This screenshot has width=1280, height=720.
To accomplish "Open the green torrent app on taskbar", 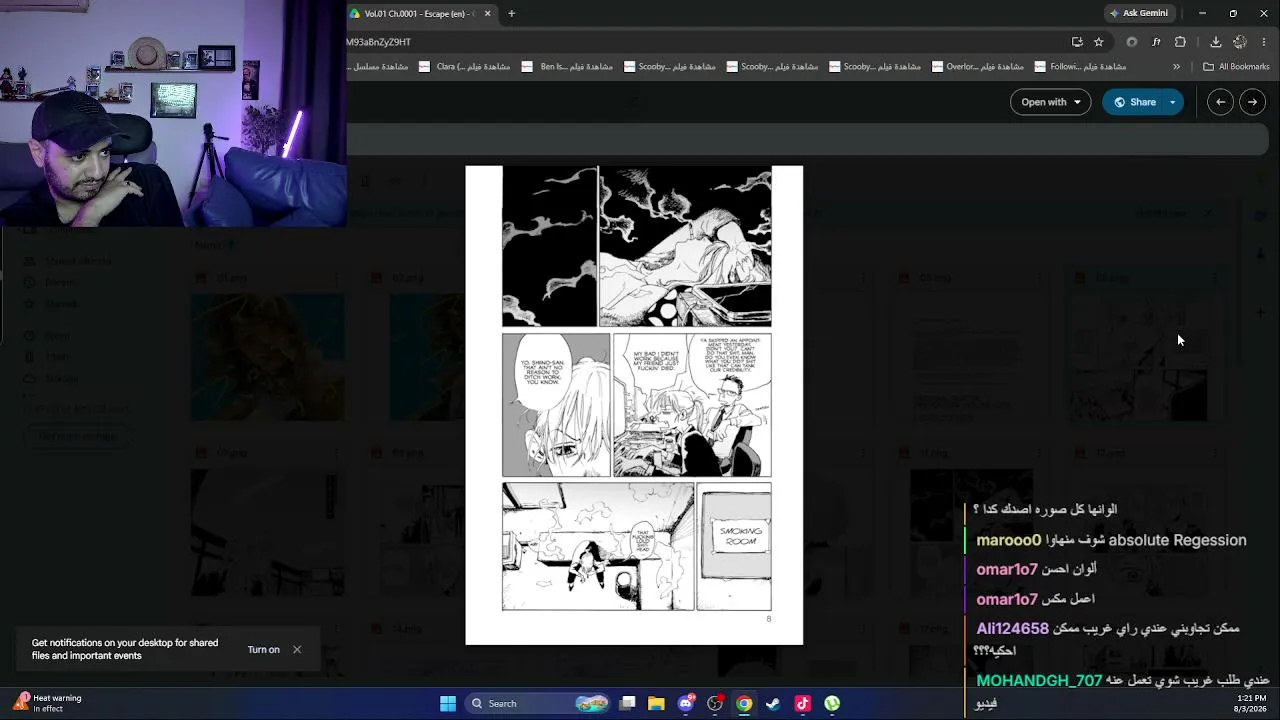I will click(832, 703).
